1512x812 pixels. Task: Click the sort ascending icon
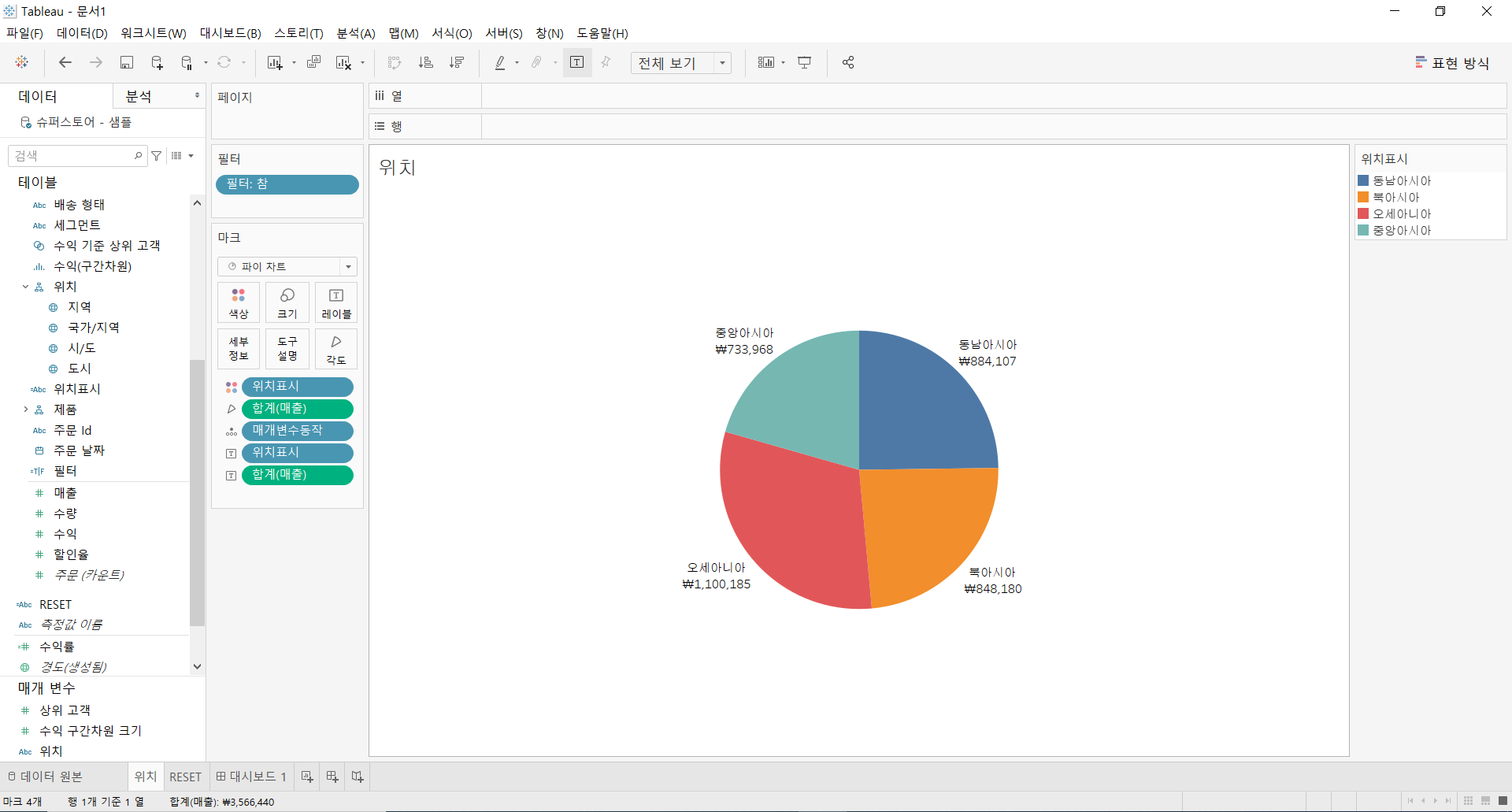[425, 62]
